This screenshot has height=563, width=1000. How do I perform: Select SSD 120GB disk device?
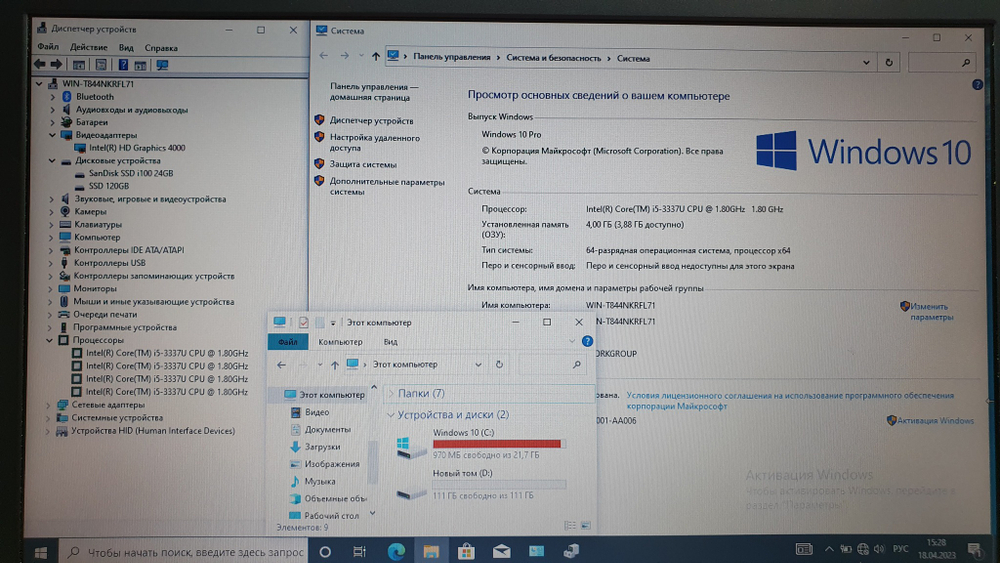pyautogui.click(x=108, y=186)
